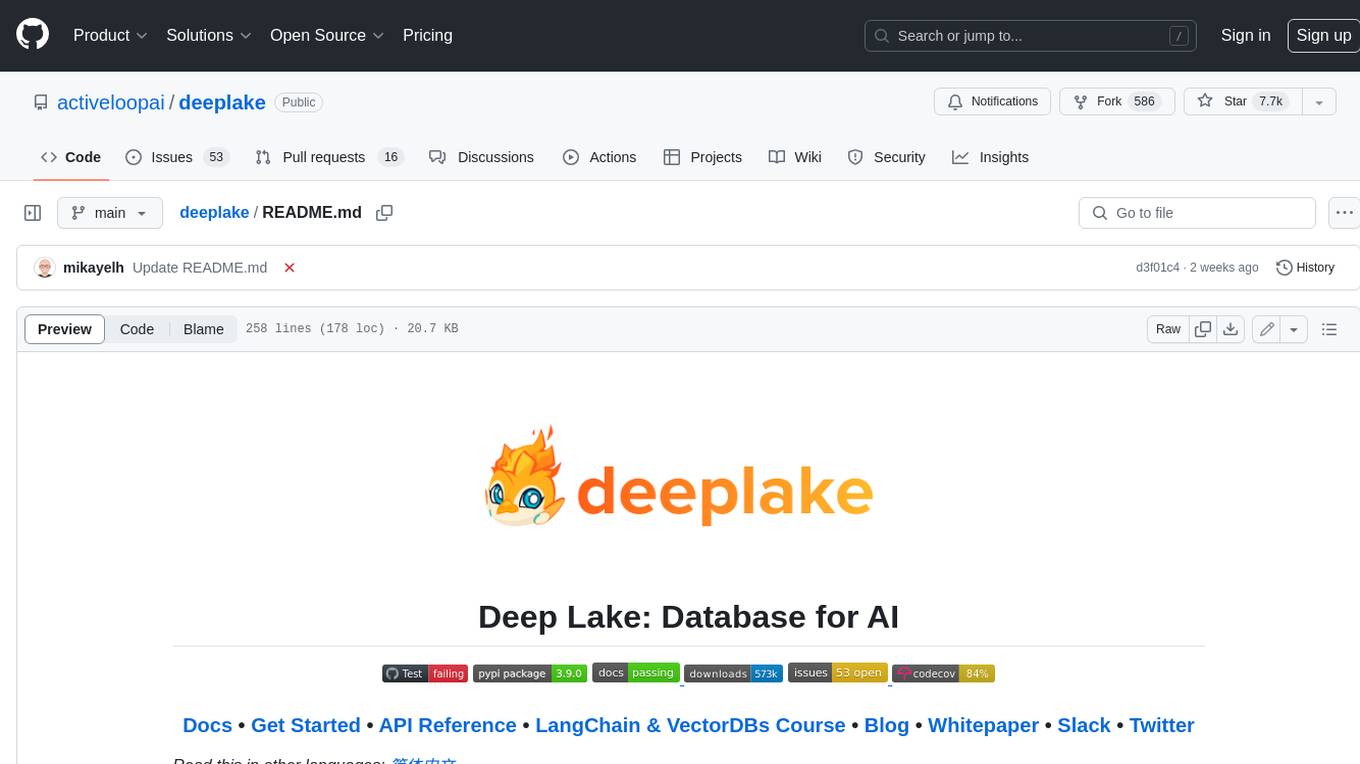
Task: Click the issues 53 open badge
Action: pos(838,673)
